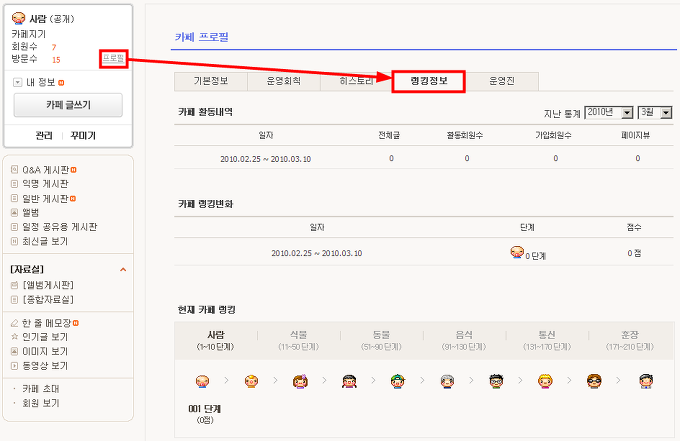Screen dimensions: 680x441
Task: Open 동영상 보기
Action: pyautogui.click(x=45, y=366)
